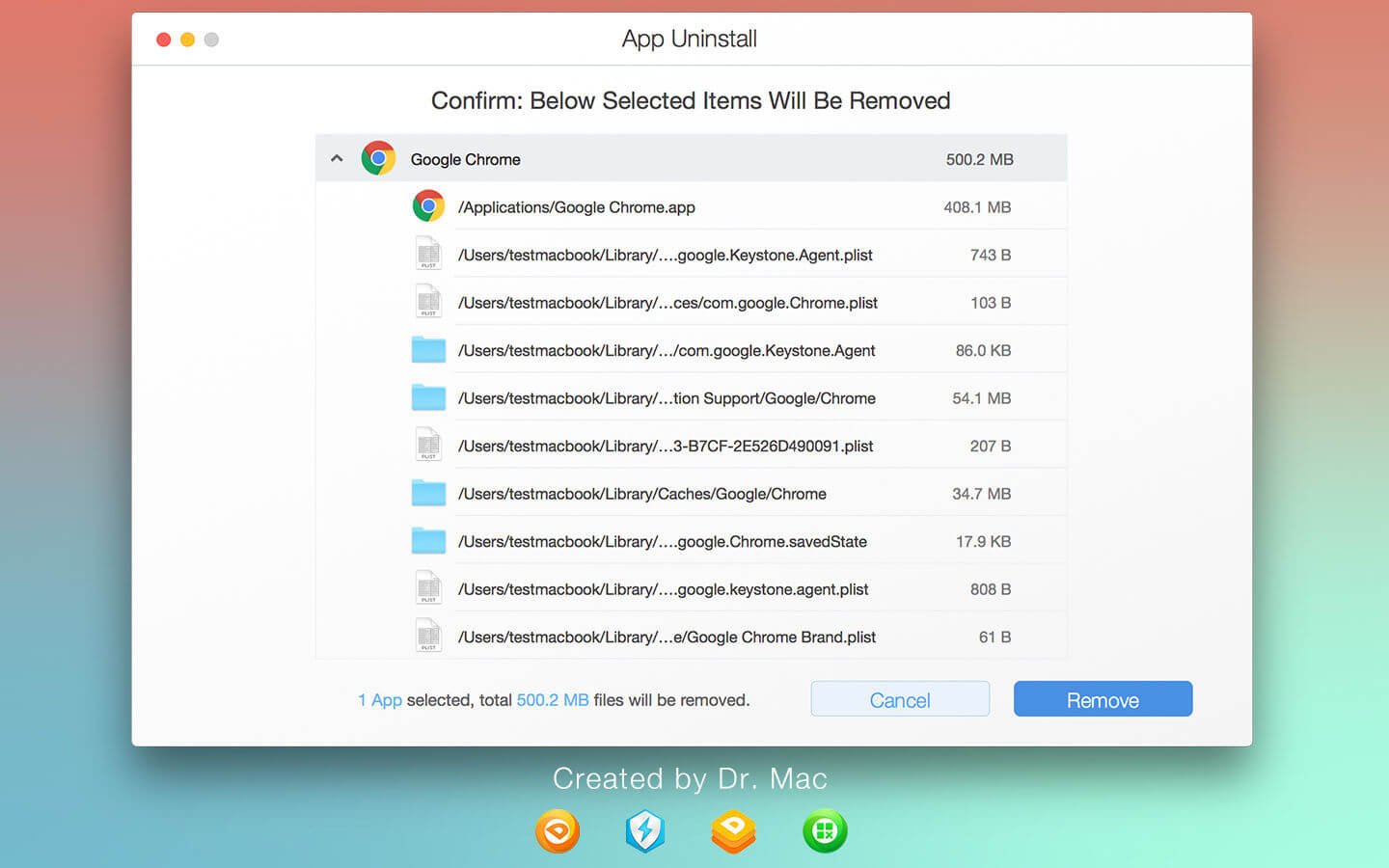Image resolution: width=1389 pixels, height=868 pixels.
Task: Select the tion Support/Google/Chrome path text
Action: click(x=667, y=398)
